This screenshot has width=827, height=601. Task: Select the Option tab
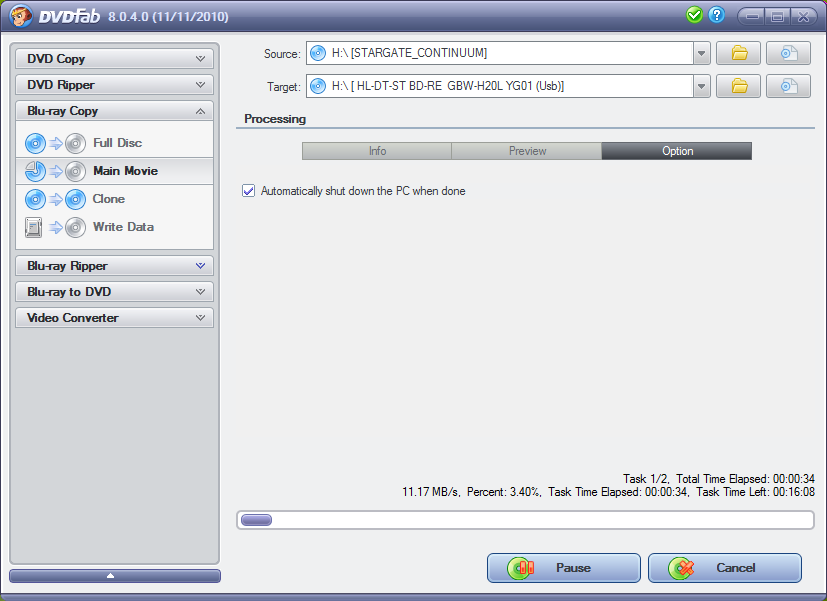(677, 151)
